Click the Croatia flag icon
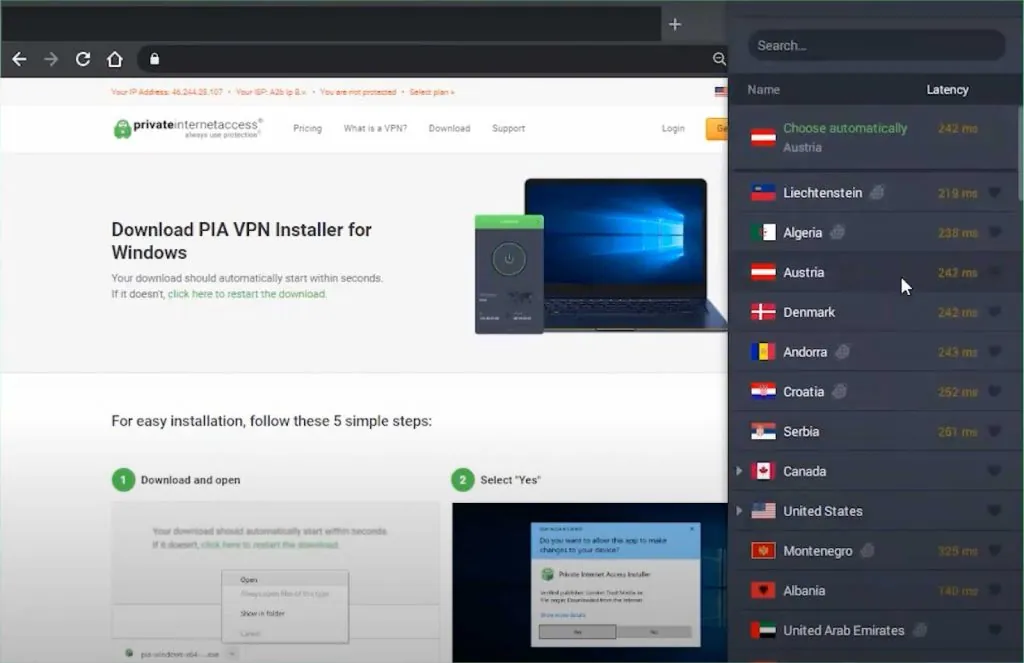This screenshot has height=663, width=1024. pyautogui.click(x=763, y=391)
